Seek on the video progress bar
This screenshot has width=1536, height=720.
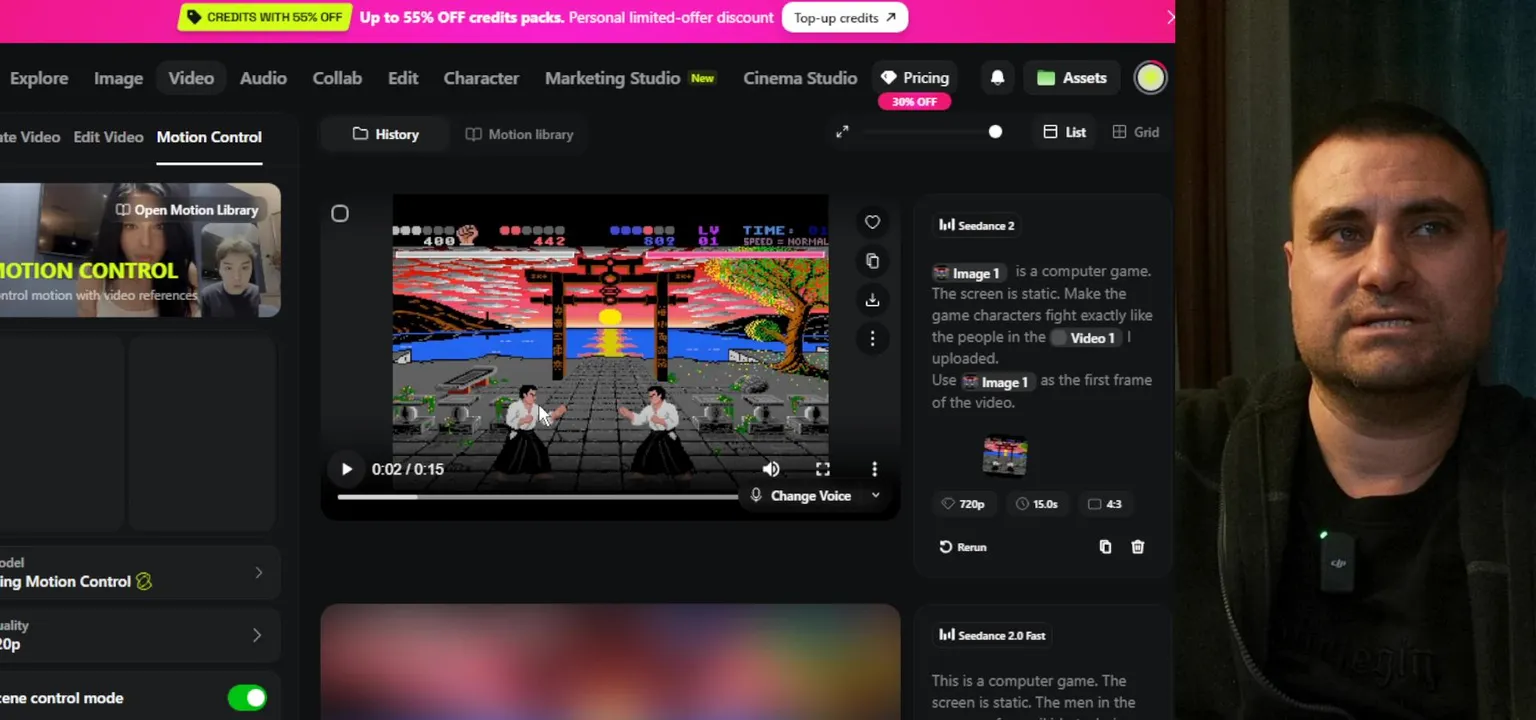click(537, 496)
